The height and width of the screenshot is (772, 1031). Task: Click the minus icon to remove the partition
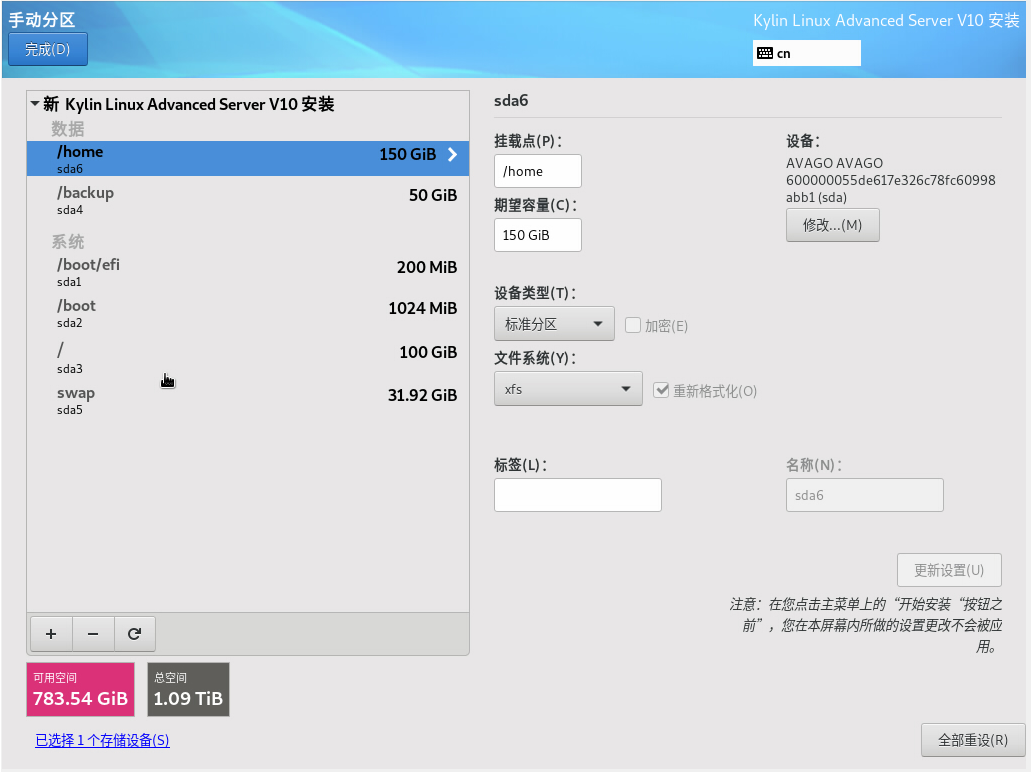click(93, 634)
